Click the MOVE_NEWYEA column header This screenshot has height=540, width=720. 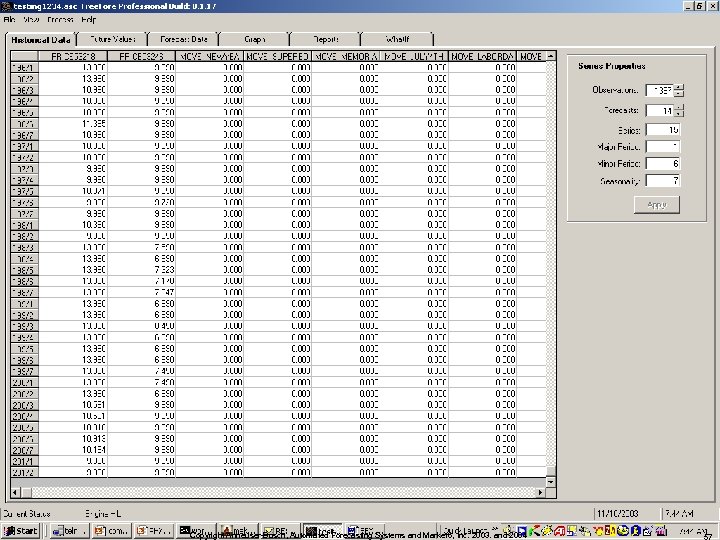coord(209,56)
